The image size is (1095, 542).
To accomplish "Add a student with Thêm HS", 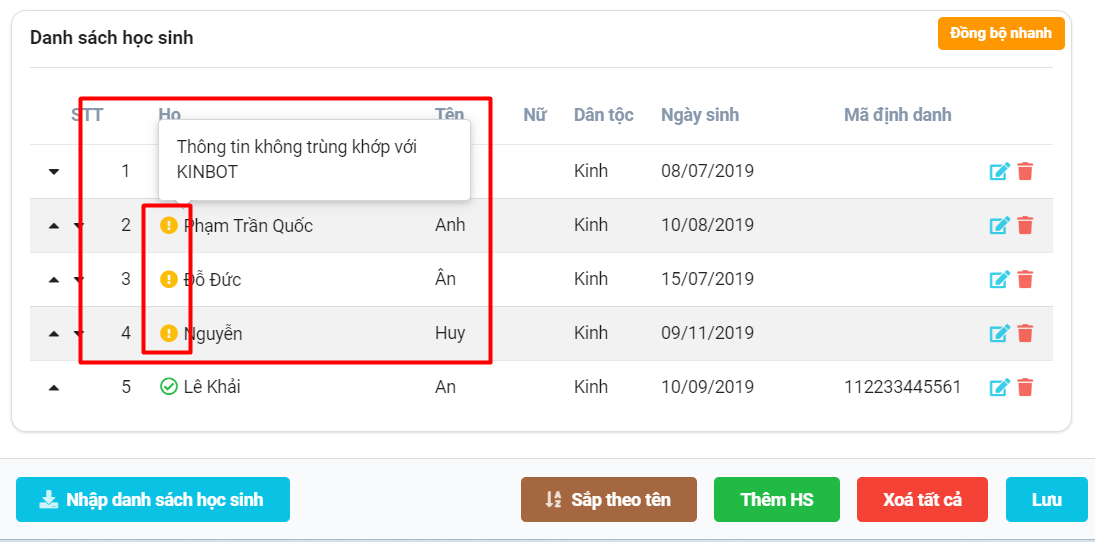I will (776, 499).
